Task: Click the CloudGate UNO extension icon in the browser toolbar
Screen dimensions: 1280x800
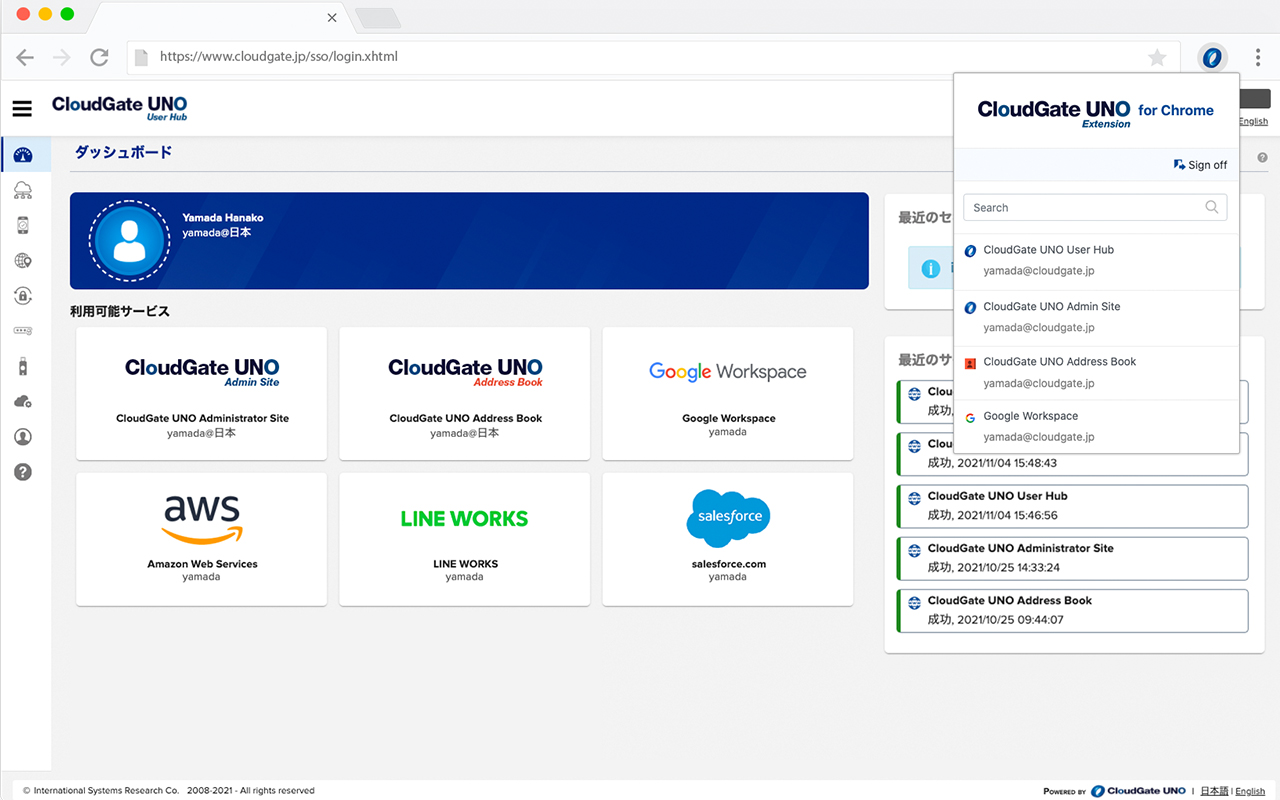Action: [x=1211, y=57]
